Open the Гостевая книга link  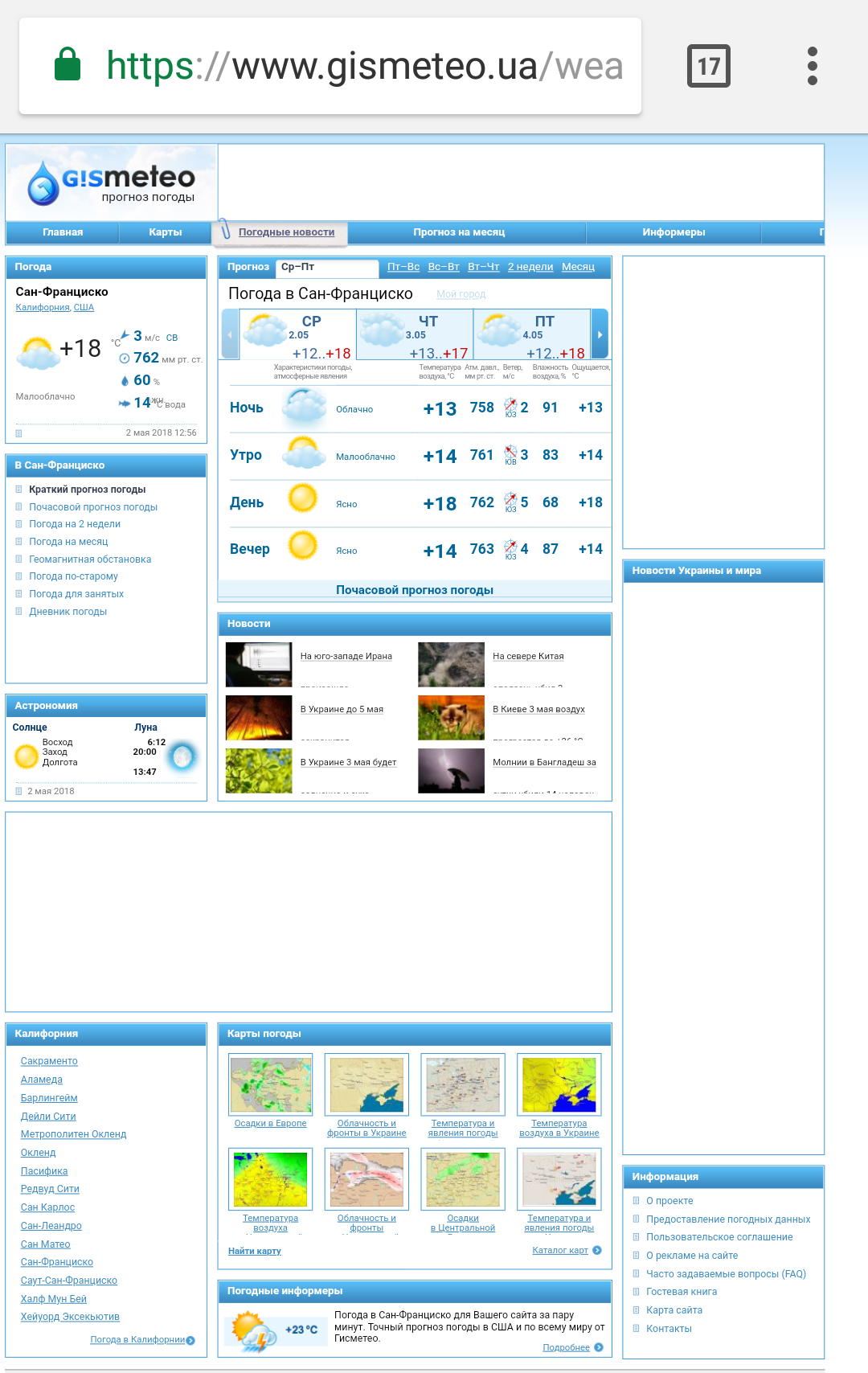point(682,1292)
